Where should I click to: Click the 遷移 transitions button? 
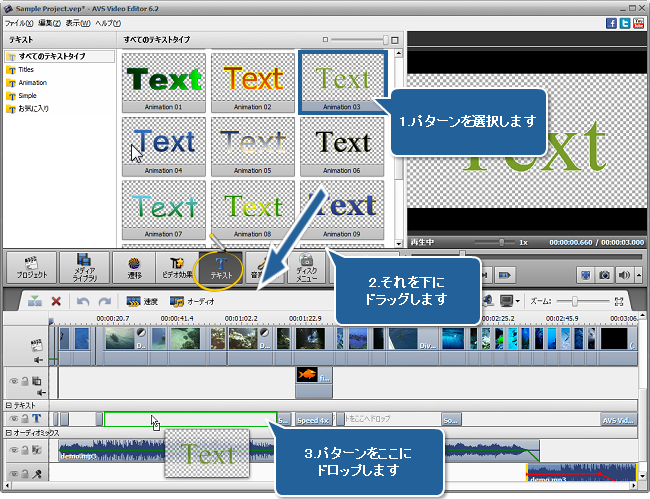point(135,267)
